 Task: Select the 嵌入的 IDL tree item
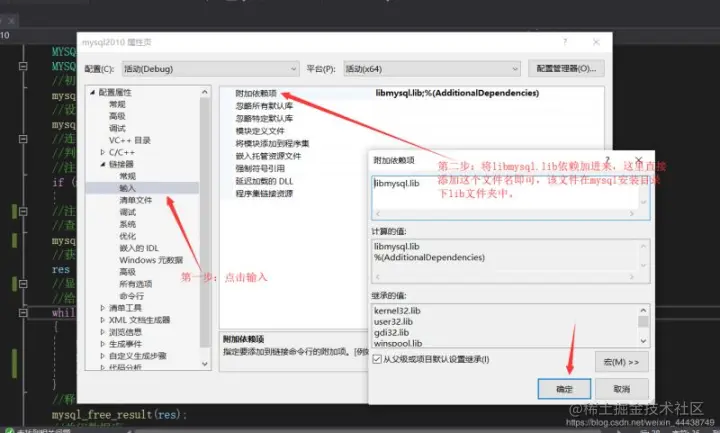[x=139, y=248]
